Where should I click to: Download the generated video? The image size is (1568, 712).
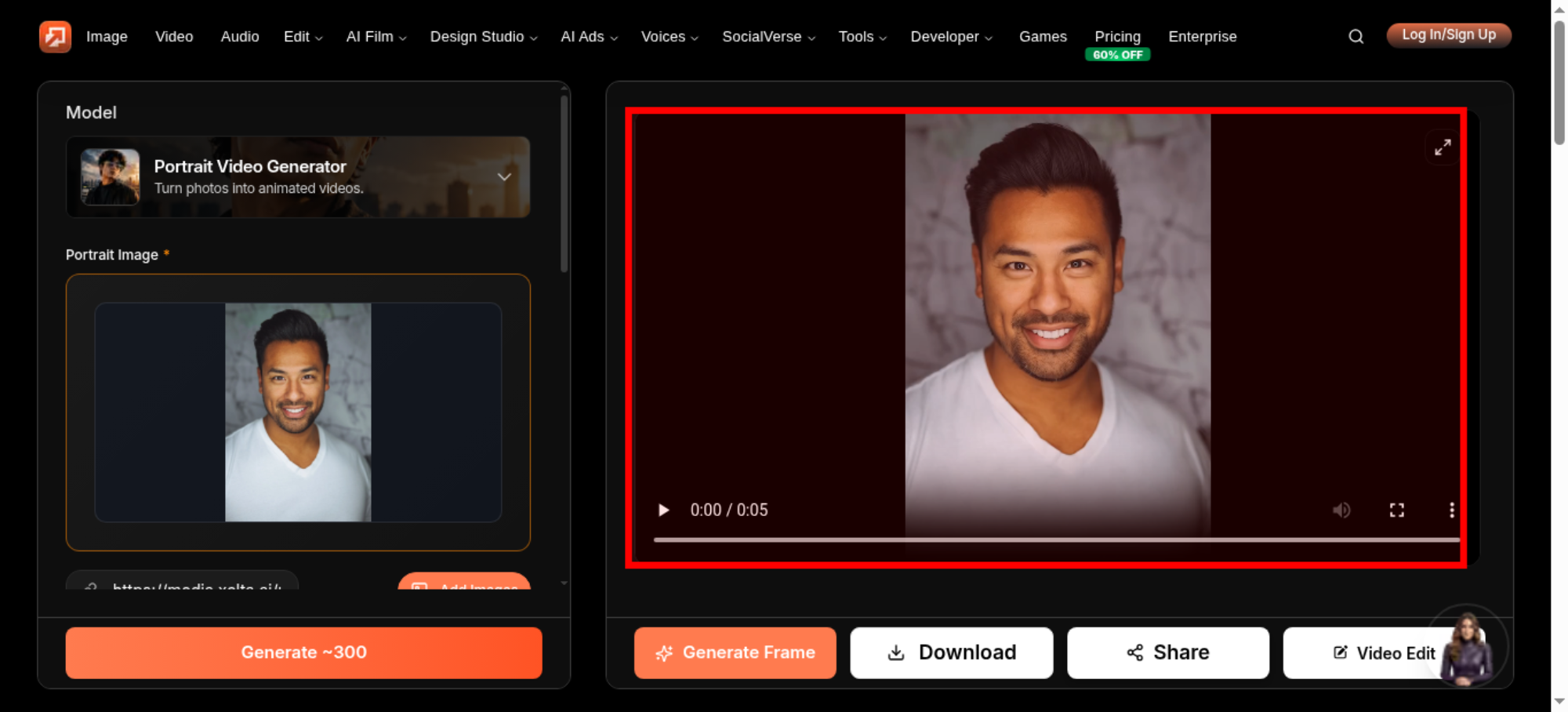pyautogui.click(x=951, y=652)
